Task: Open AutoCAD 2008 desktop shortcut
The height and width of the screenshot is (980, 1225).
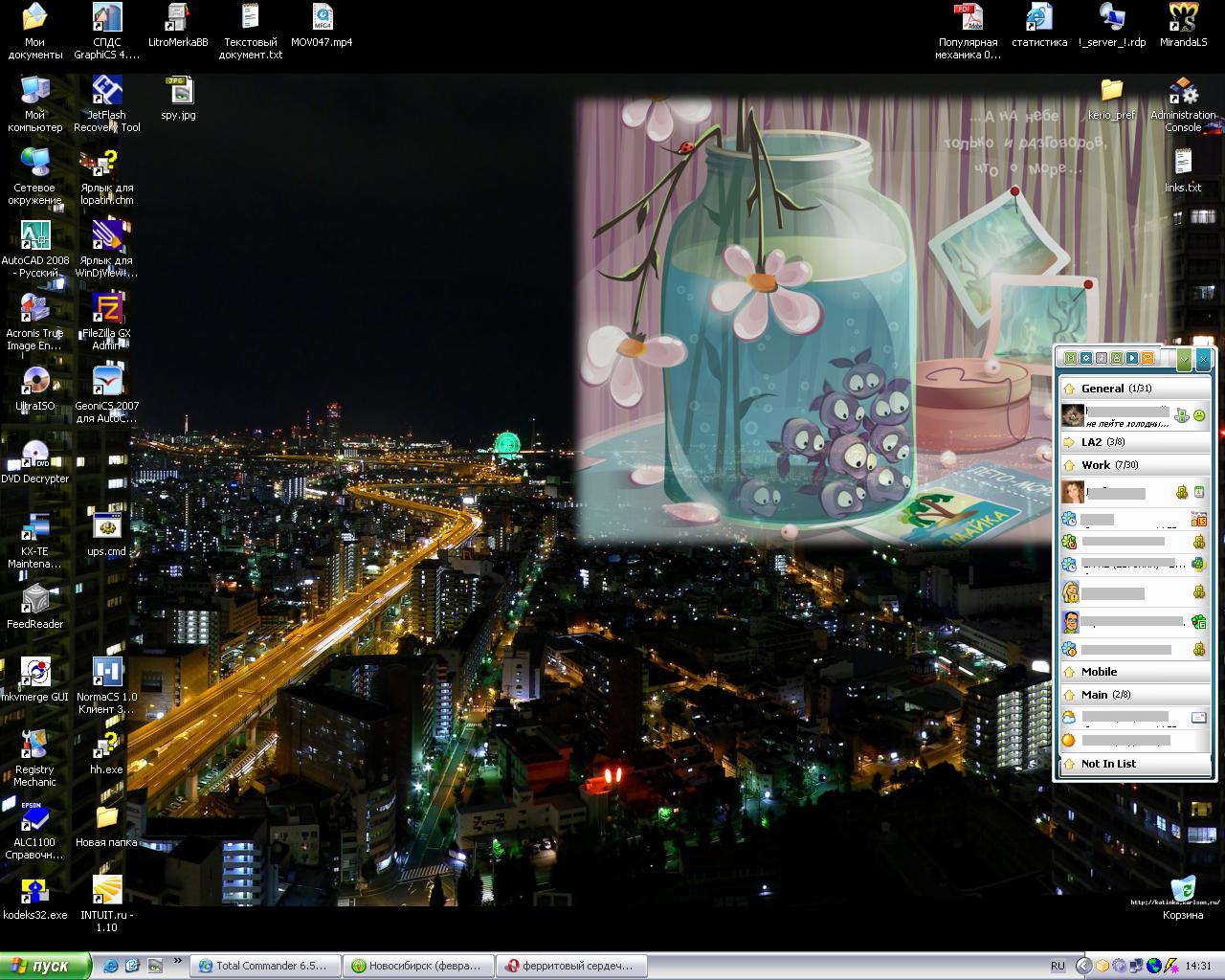Action: tap(35, 237)
